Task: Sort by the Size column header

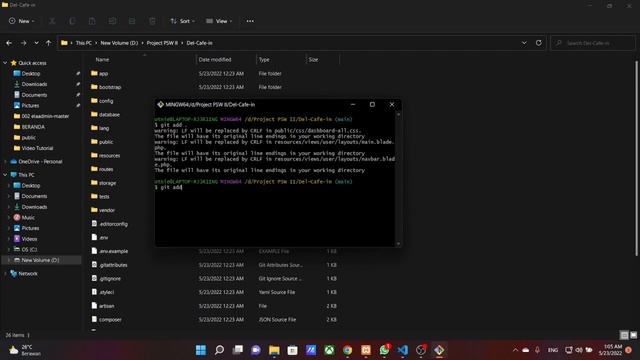Action: pos(313,60)
